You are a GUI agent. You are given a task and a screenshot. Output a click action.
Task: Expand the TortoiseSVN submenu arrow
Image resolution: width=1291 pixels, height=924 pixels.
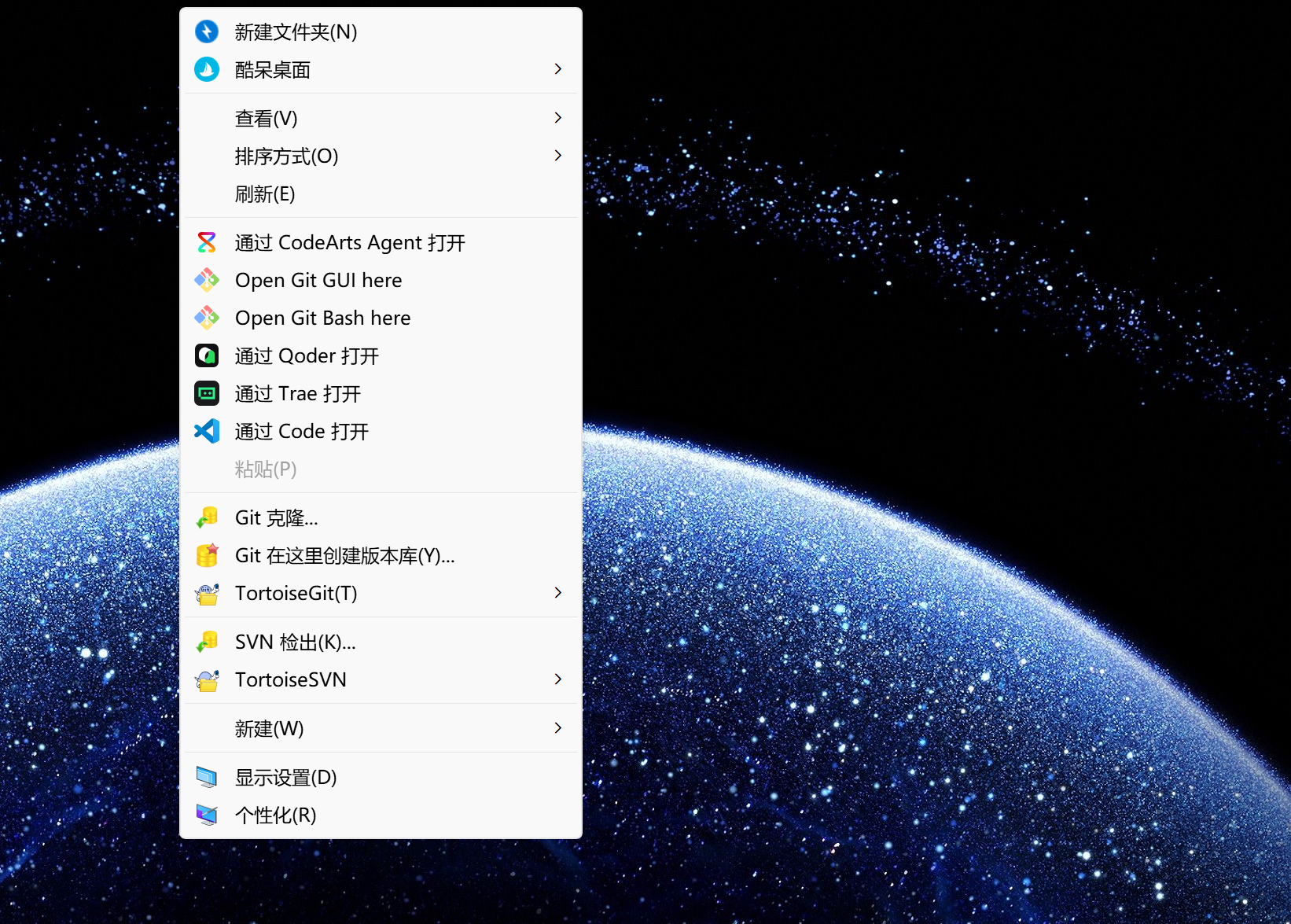click(558, 679)
